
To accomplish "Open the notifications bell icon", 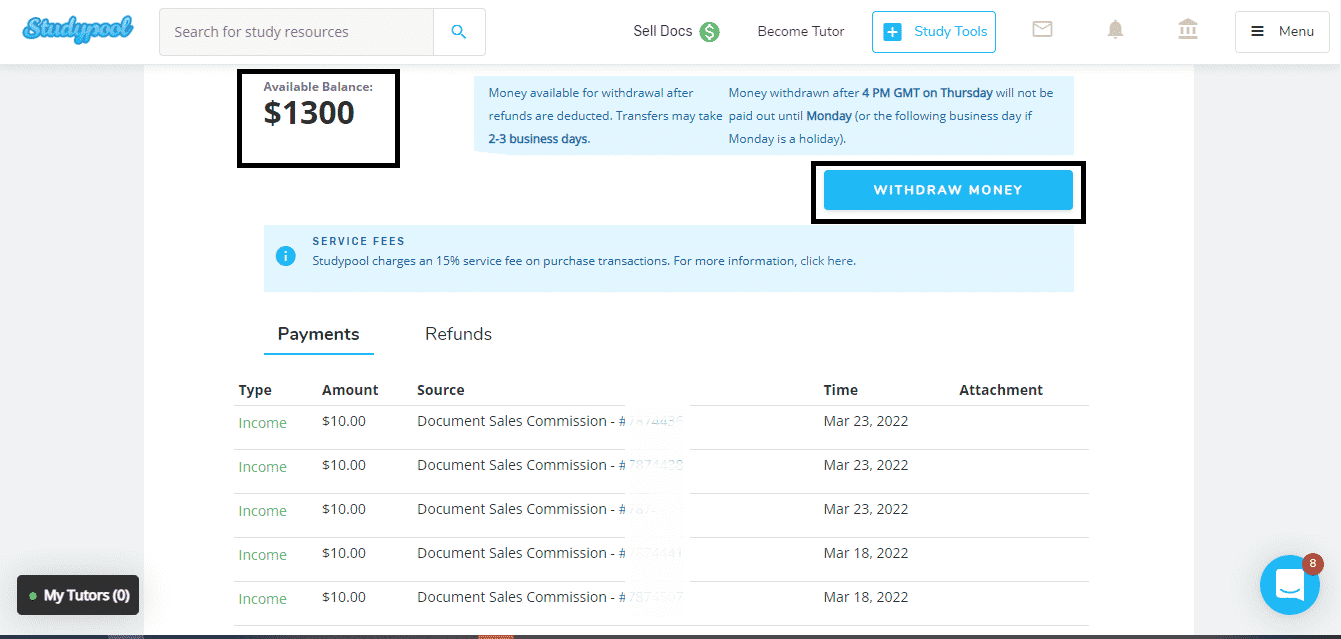I will point(1115,30).
